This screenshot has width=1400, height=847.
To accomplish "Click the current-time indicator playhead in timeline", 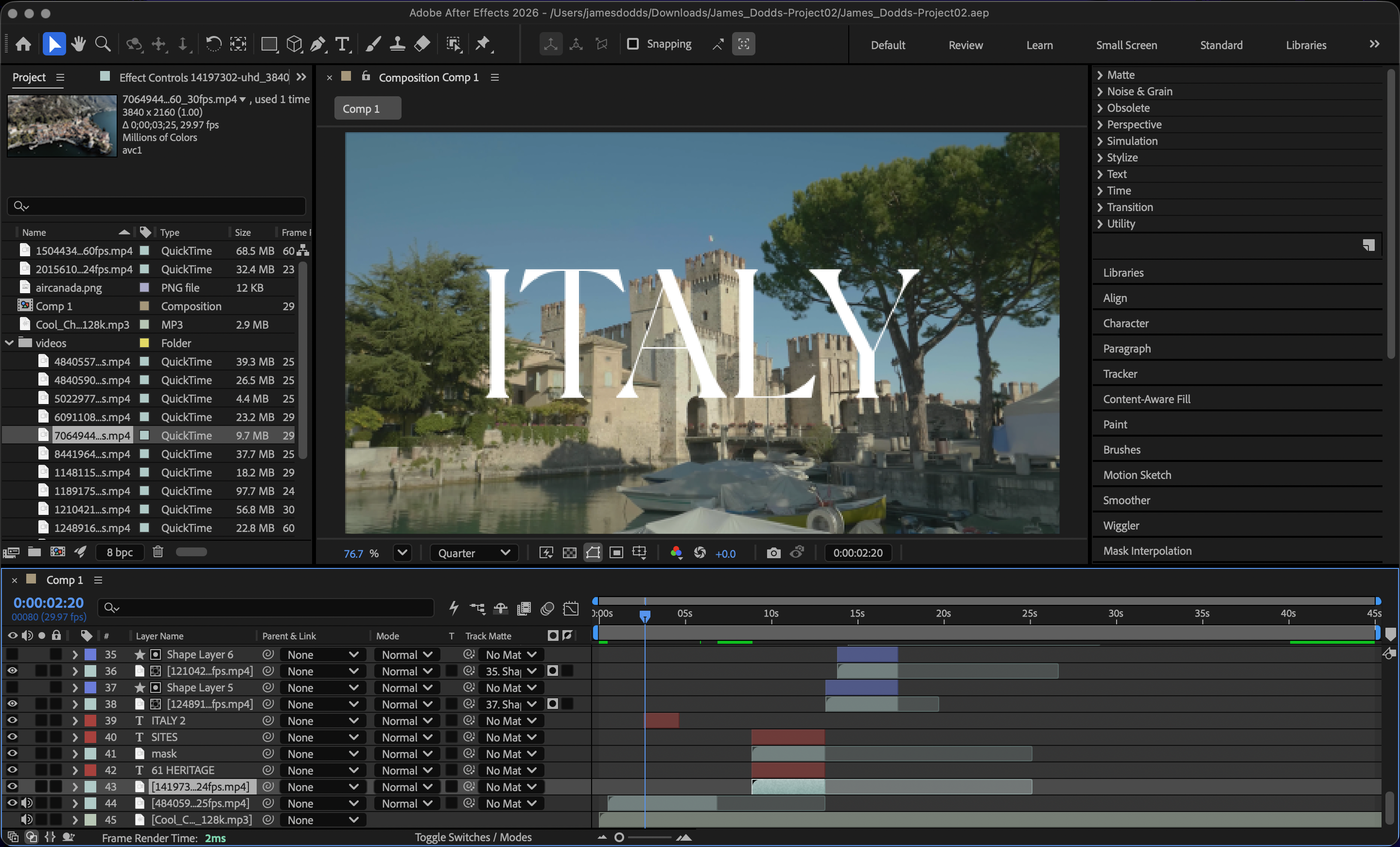I will 644,616.
